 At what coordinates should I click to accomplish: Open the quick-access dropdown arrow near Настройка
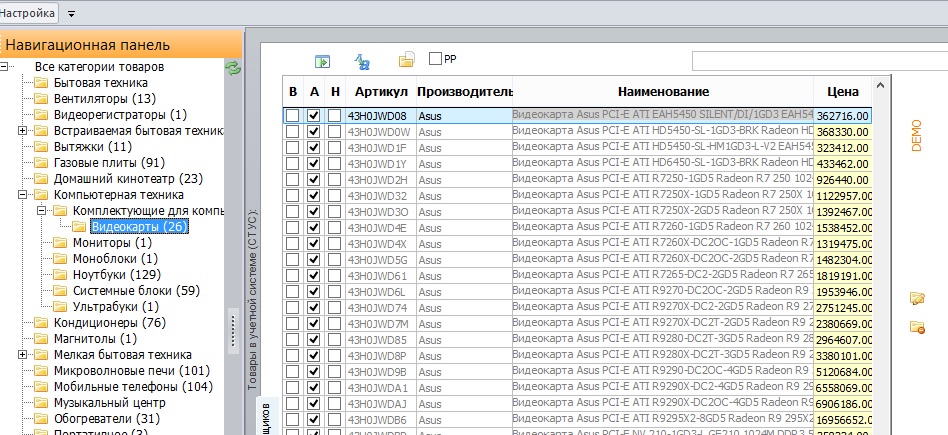coord(71,14)
